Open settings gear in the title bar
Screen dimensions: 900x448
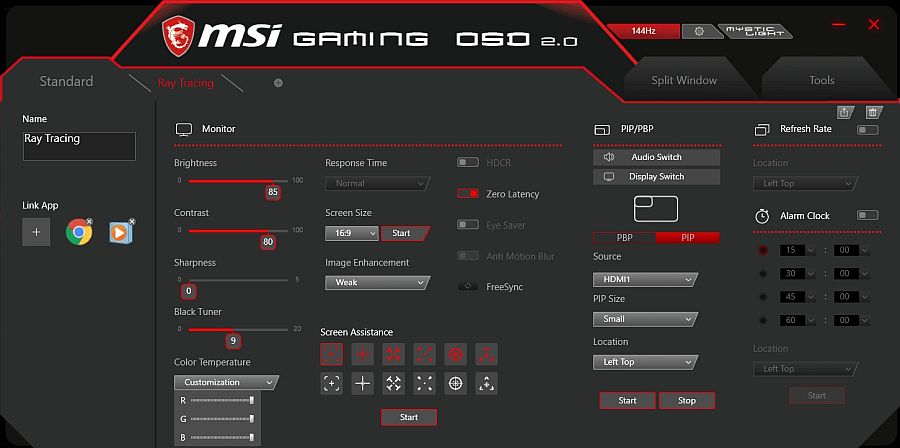point(699,32)
